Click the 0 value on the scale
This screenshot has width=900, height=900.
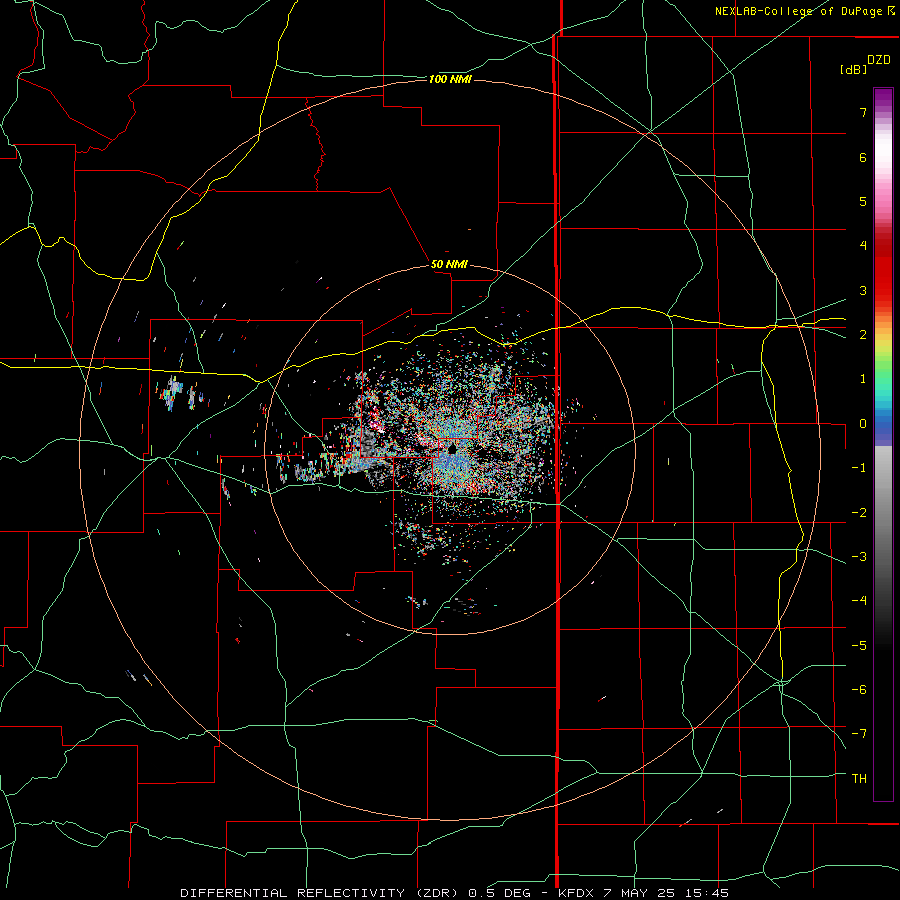point(863,424)
